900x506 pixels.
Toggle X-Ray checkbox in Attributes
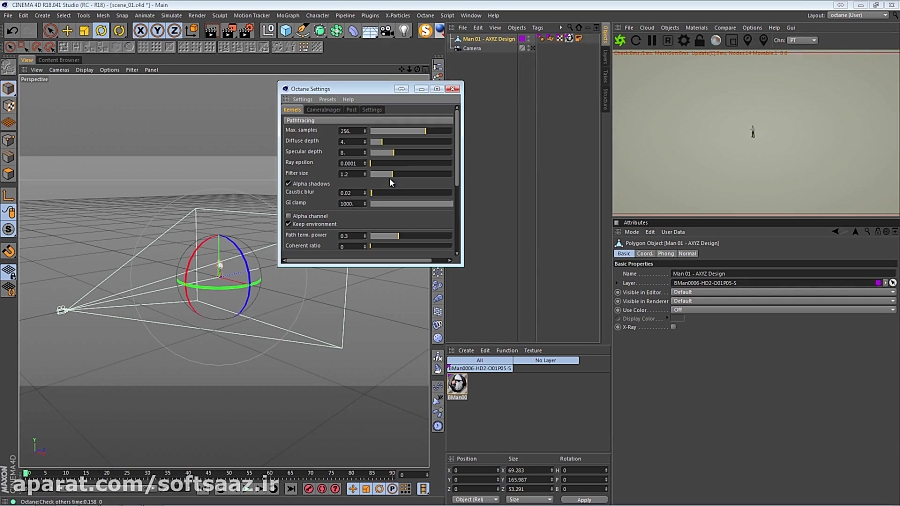673,327
